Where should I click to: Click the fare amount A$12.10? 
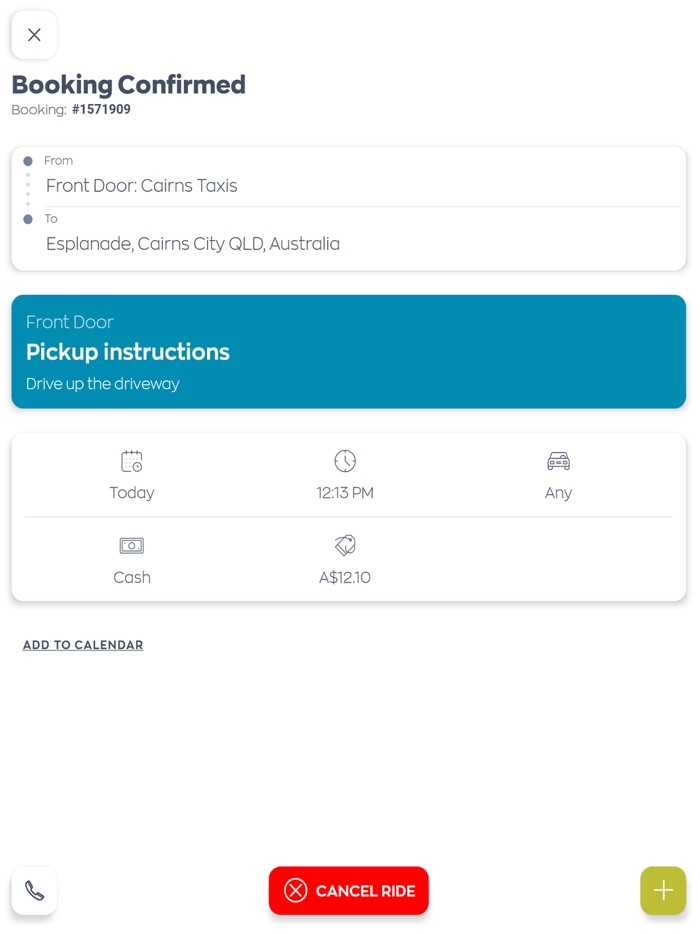(x=345, y=577)
